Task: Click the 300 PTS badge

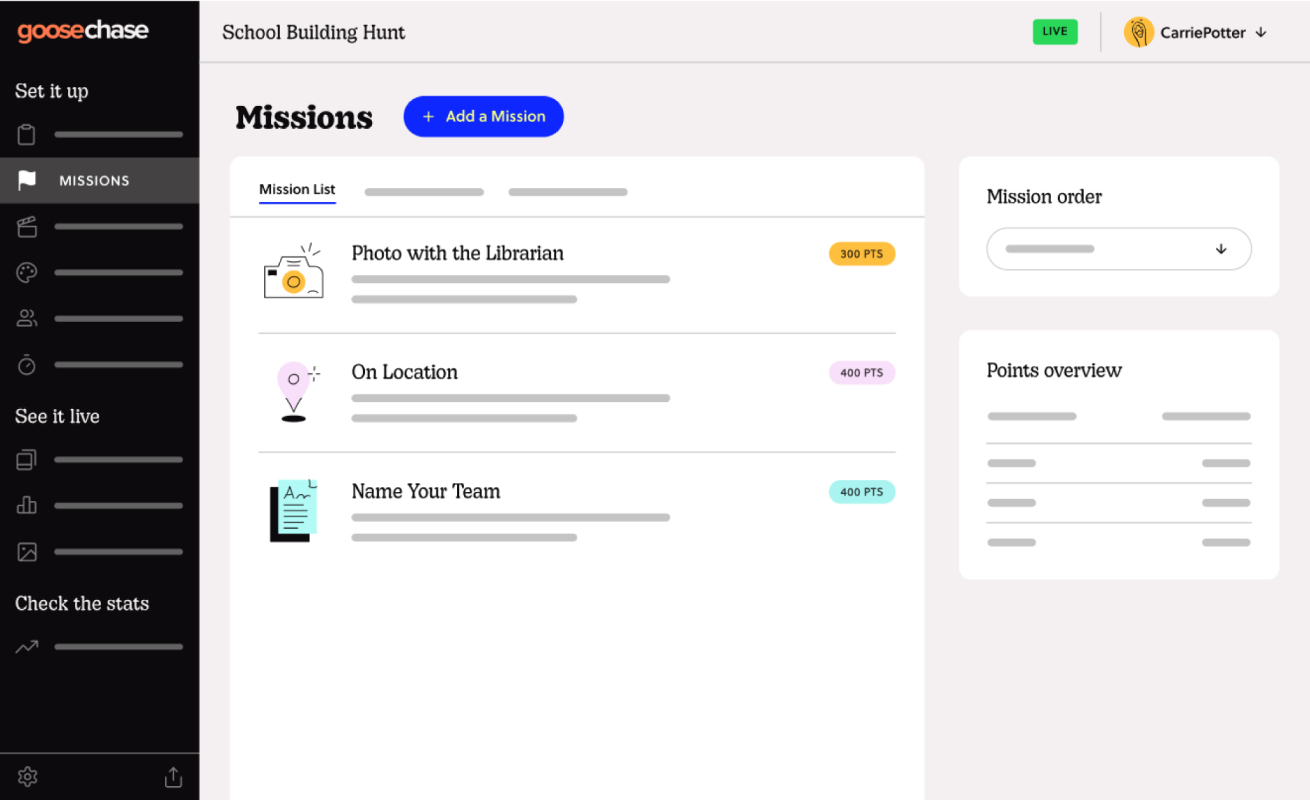Action: (862, 254)
